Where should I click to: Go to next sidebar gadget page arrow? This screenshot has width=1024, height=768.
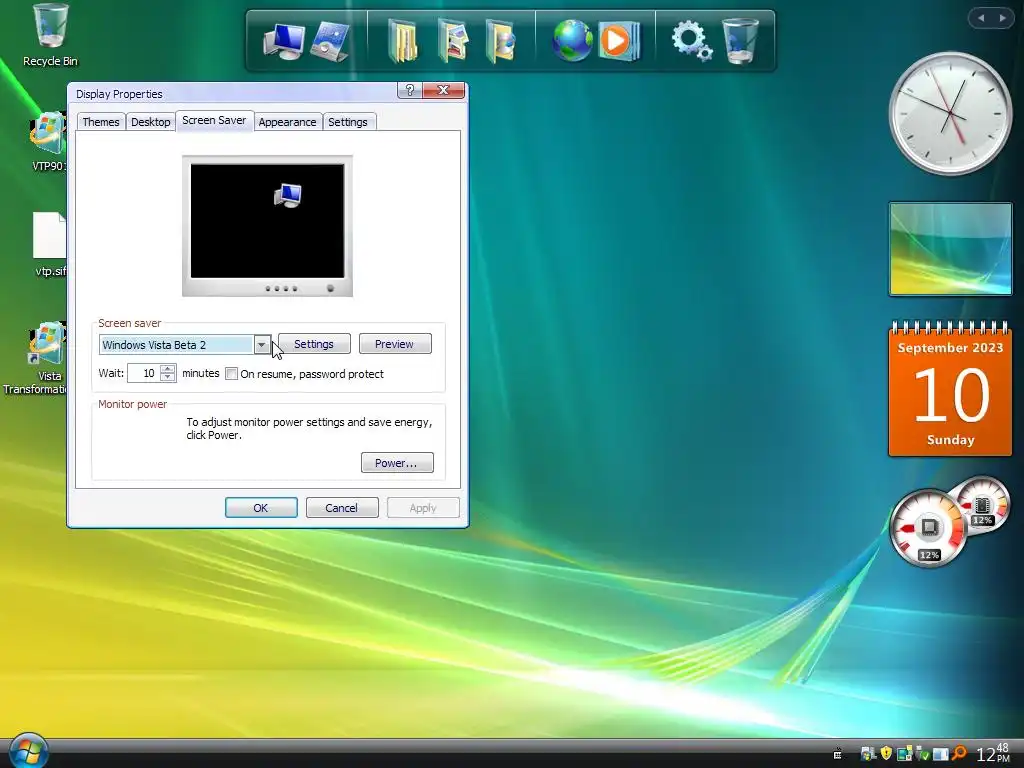coord(1002,18)
